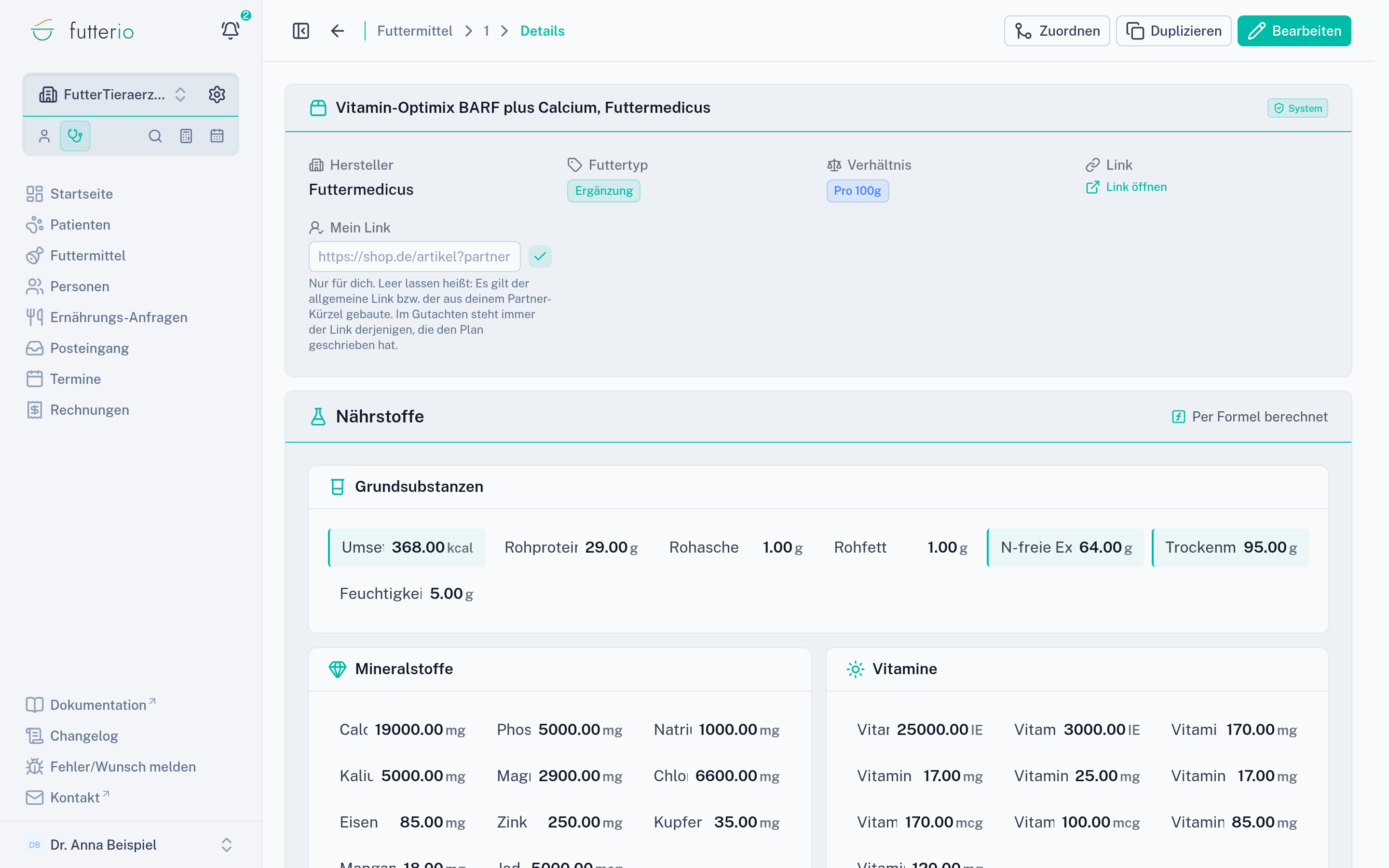1389x868 pixels.
Task: Click the Ergänzung feed type badge
Action: pos(603,191)
